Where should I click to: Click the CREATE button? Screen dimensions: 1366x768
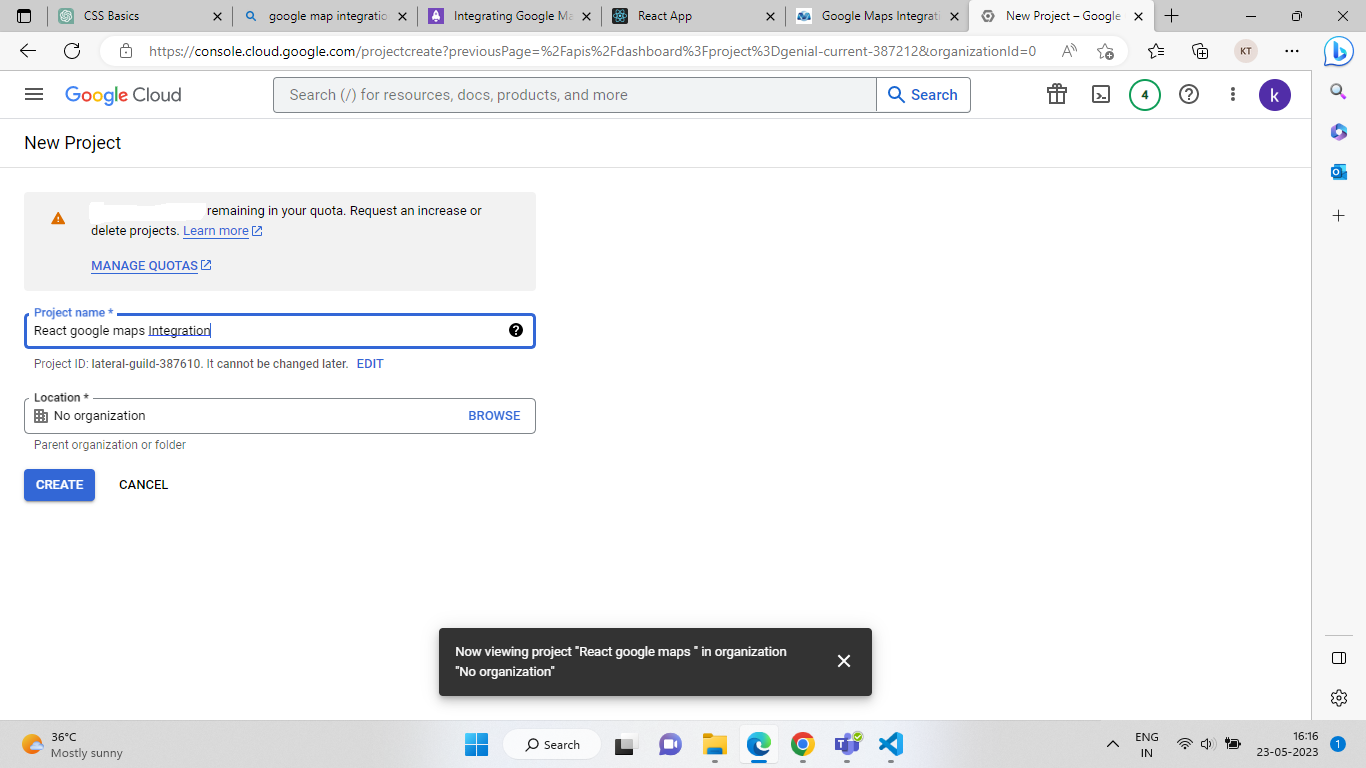click(x=59, y=485)
